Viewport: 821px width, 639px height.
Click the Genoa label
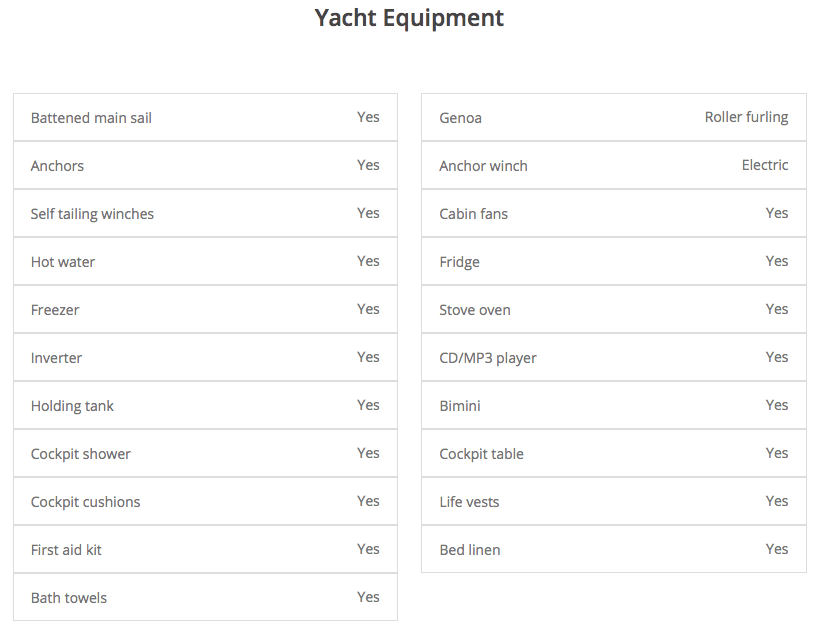[x=460, y=118]
